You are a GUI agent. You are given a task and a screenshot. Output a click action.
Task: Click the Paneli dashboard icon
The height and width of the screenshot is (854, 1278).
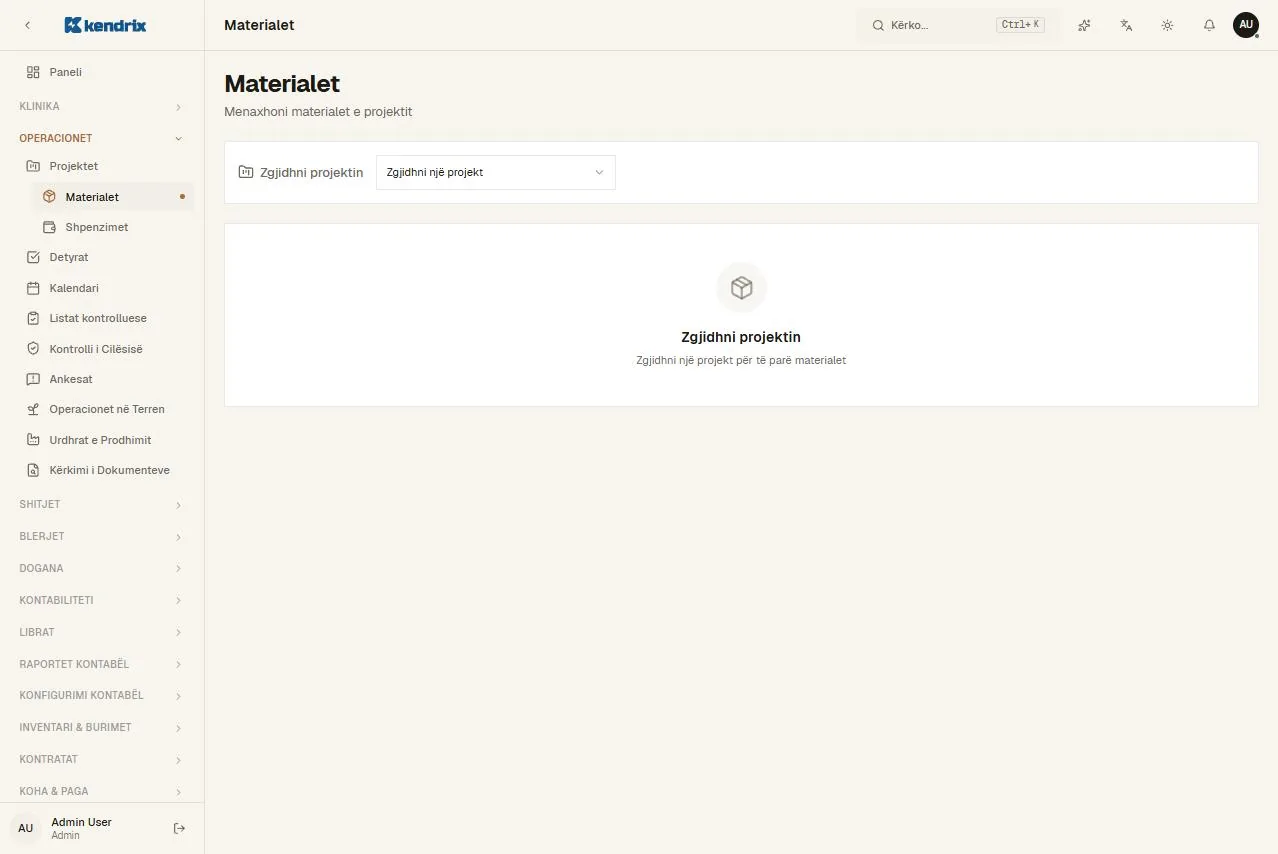pyautogui.click(x=33, y=72)
